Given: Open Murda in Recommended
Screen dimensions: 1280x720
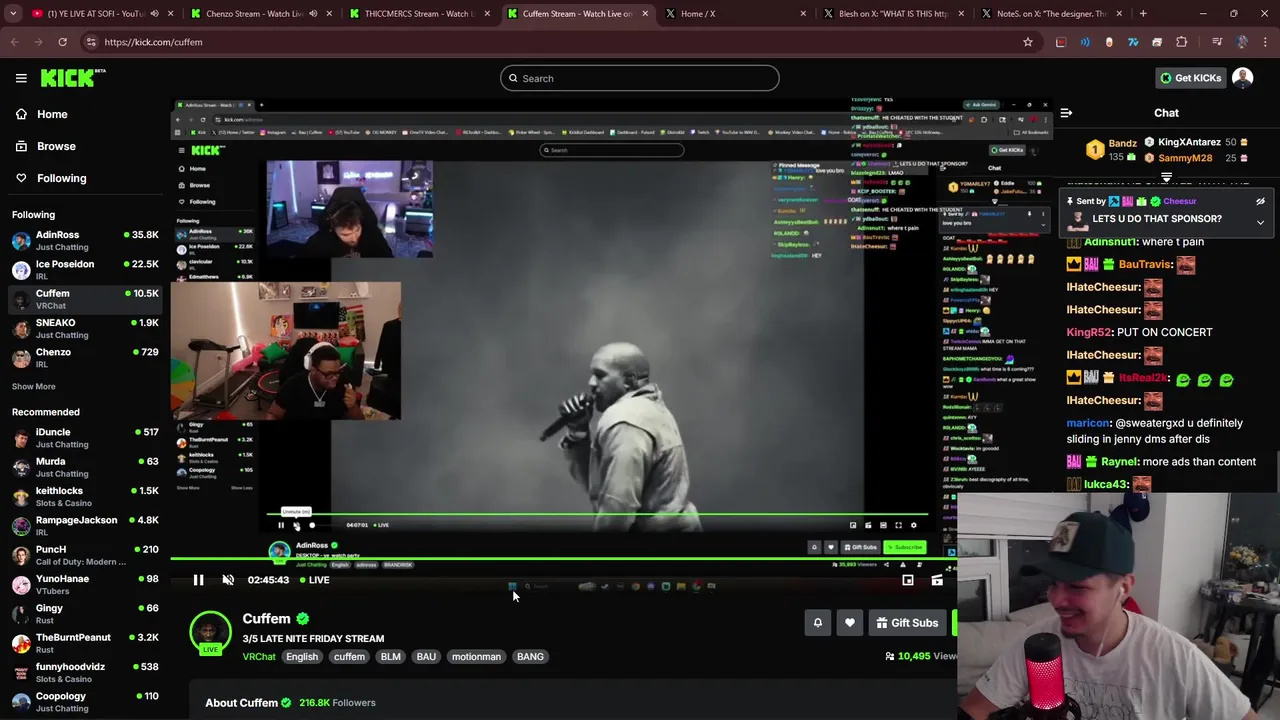Looking at the screenshot, I should click(x=85, y=467).
